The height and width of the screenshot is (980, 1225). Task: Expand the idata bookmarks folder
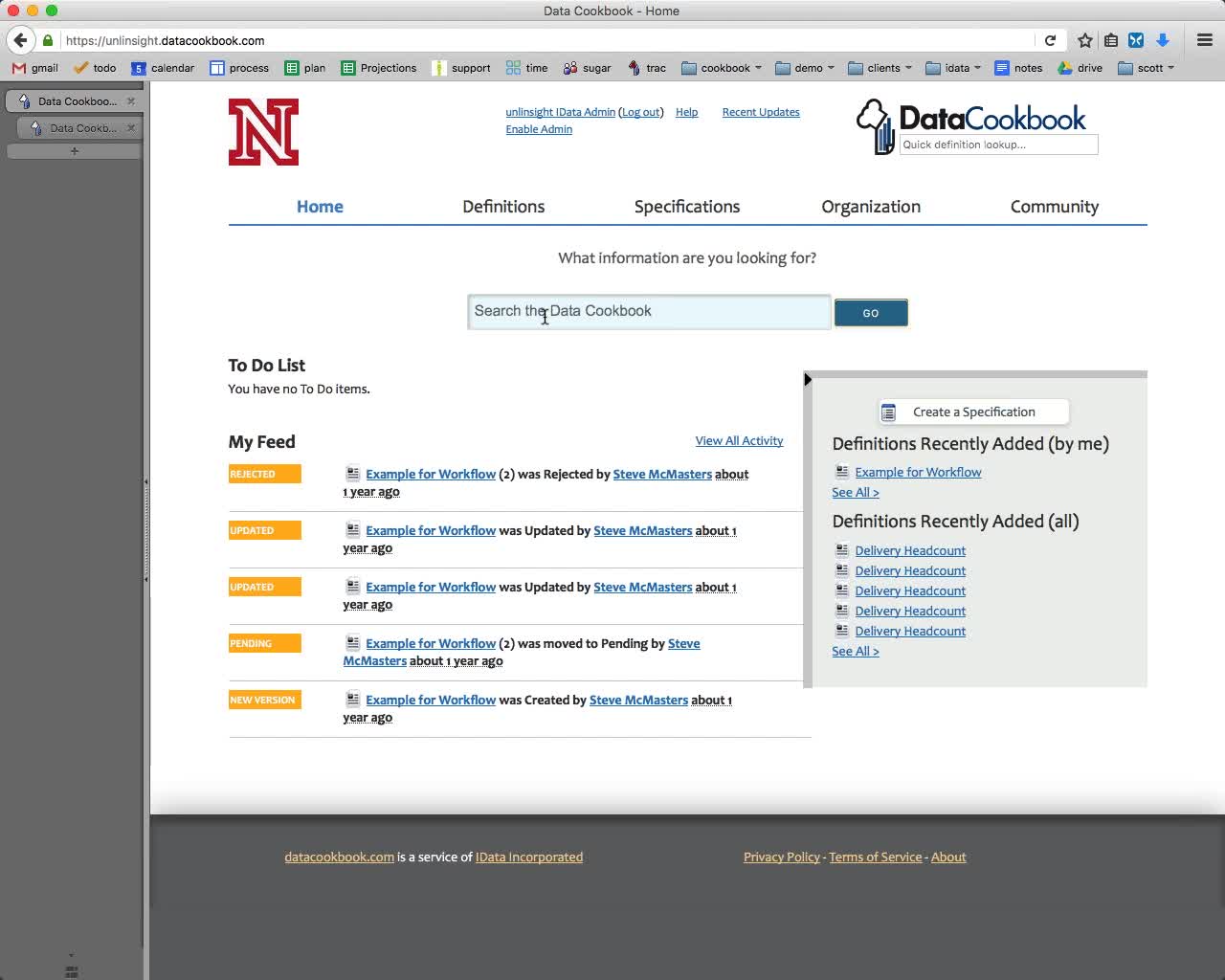coord(953,68)
